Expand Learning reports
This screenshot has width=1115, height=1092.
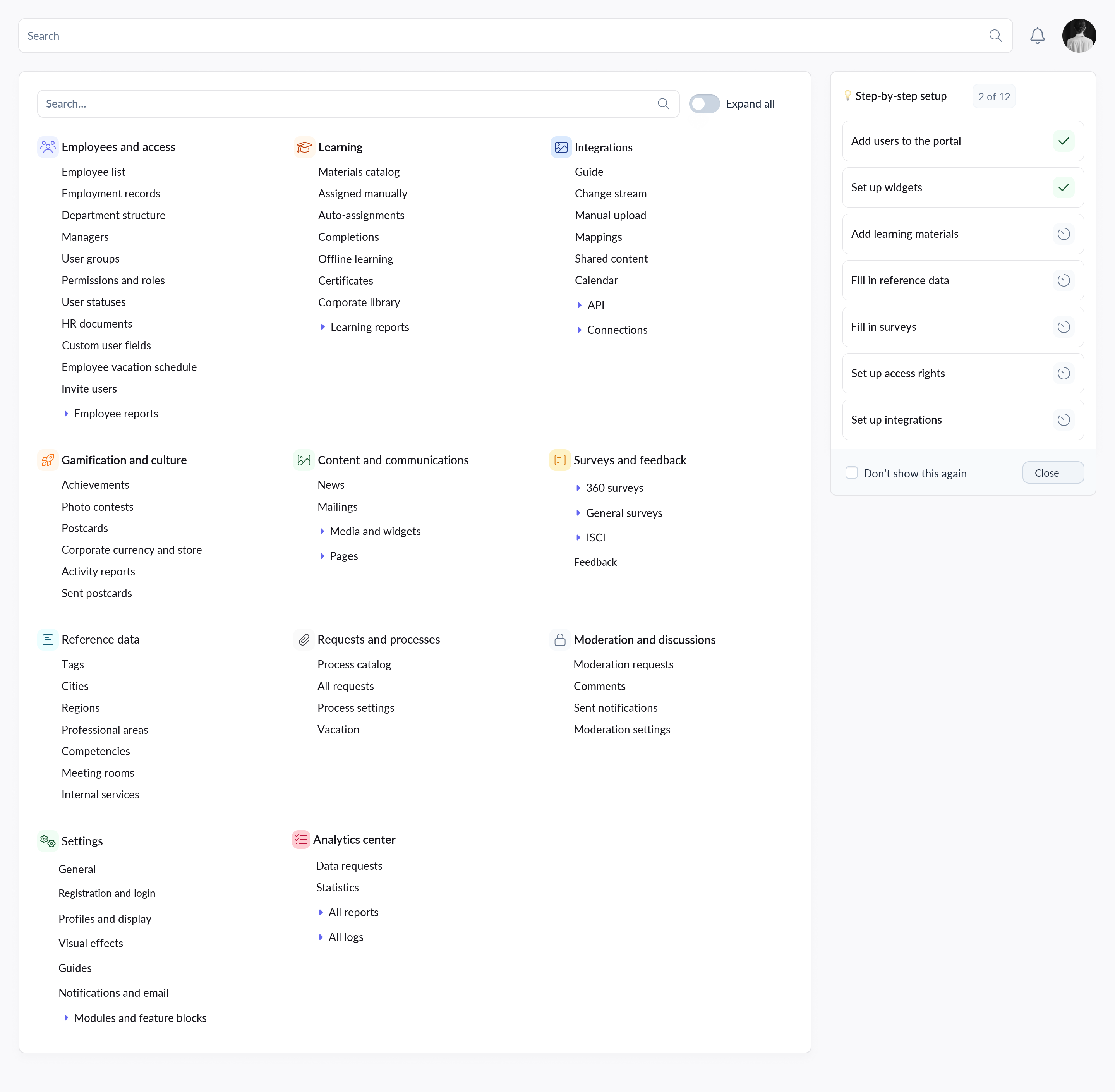tap(323, 327)
